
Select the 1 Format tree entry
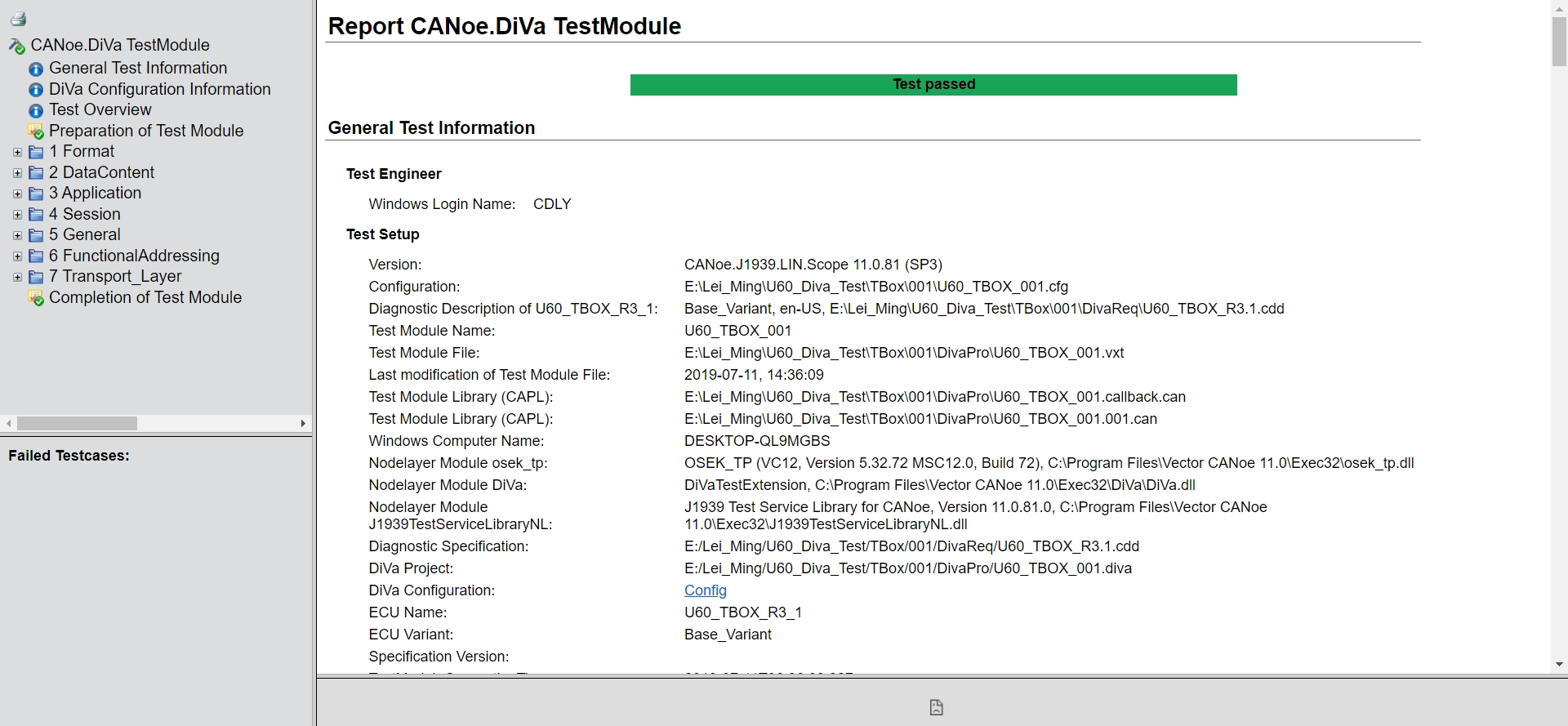(82, 151)
